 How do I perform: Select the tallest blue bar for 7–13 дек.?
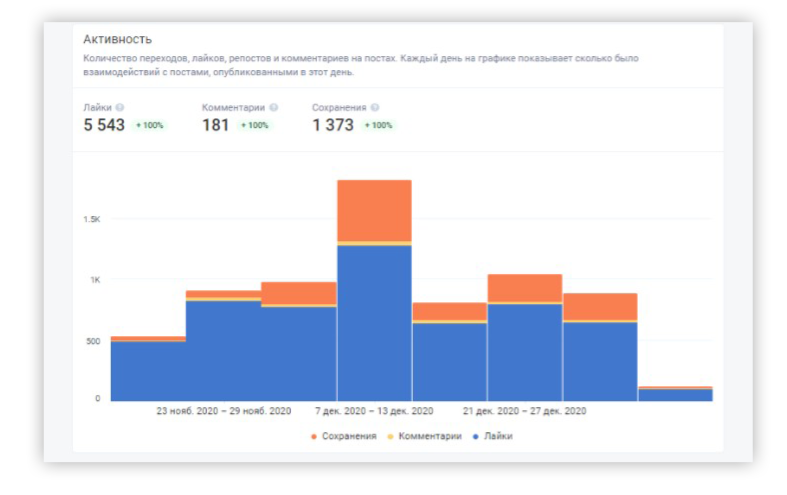(374, 323)
